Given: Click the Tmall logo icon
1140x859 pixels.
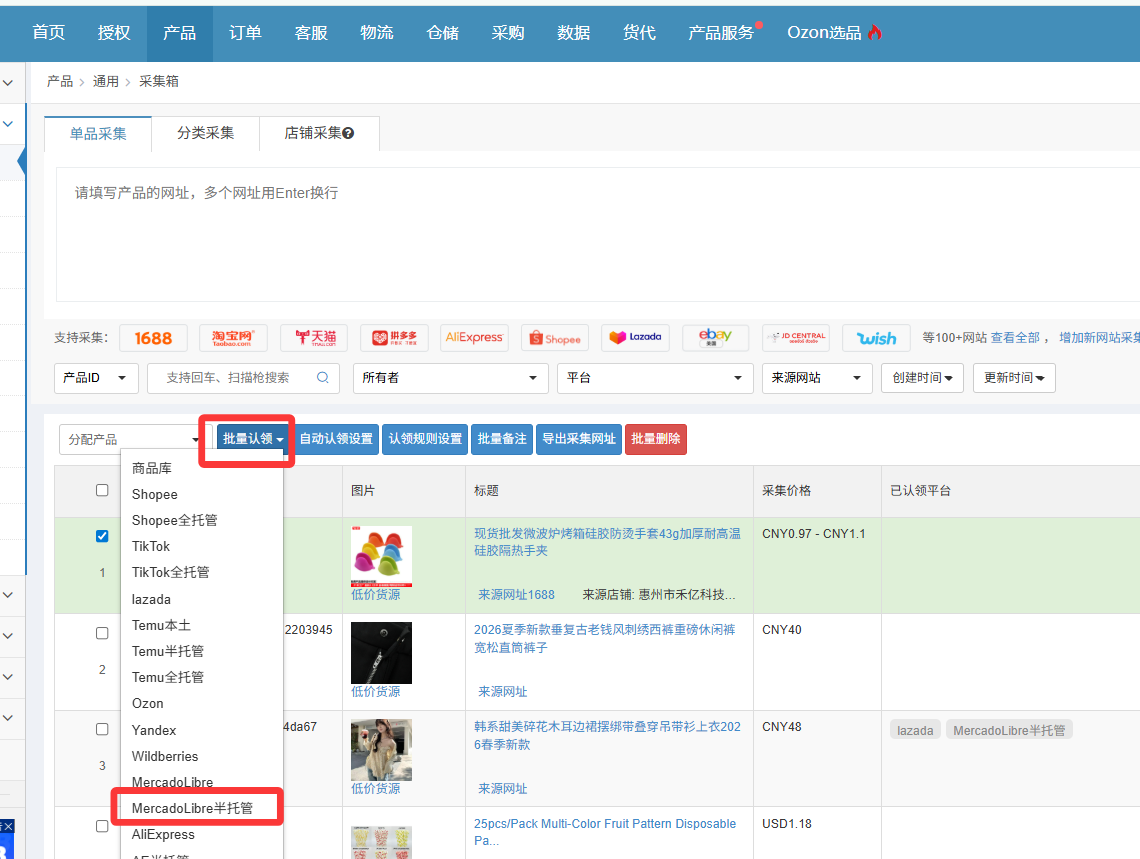Looking at the screenshot, I should (x=313, y=338).
